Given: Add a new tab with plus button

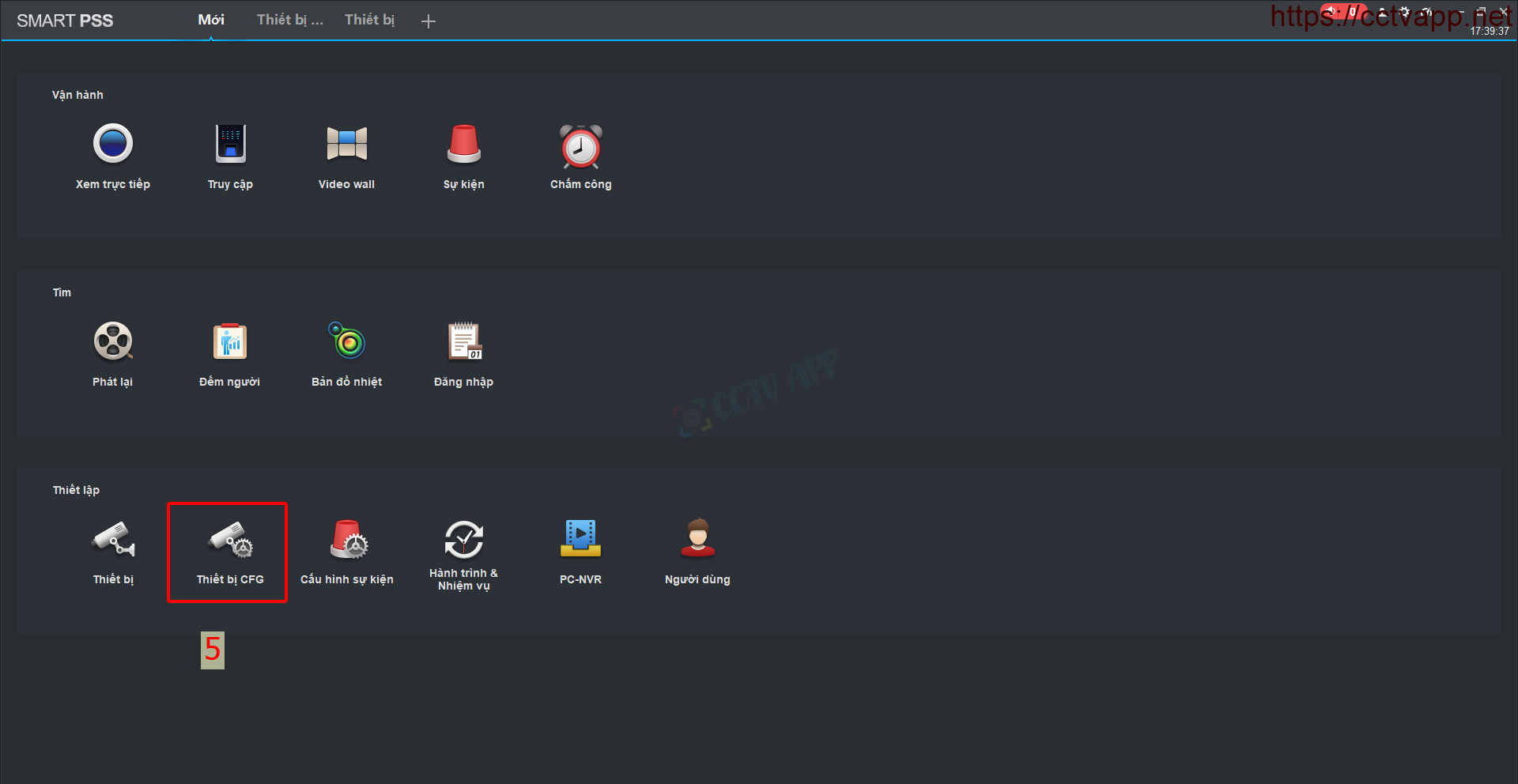Looking at the screenshot, I should pyautogui.click(x=429, y=21).
